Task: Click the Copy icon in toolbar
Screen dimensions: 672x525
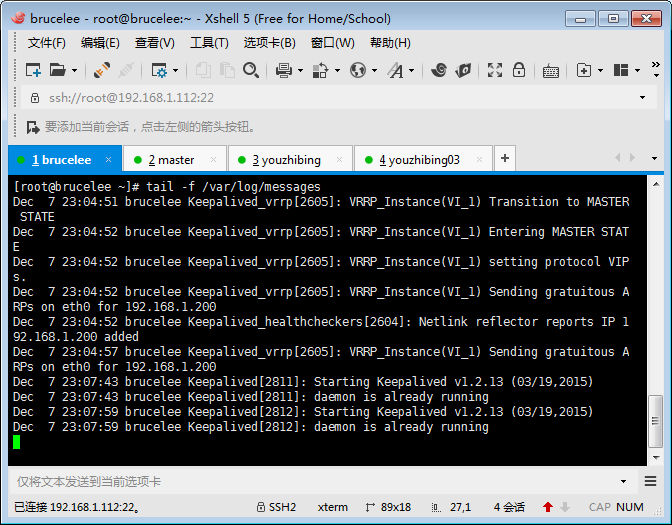Action: pos(203,70)
